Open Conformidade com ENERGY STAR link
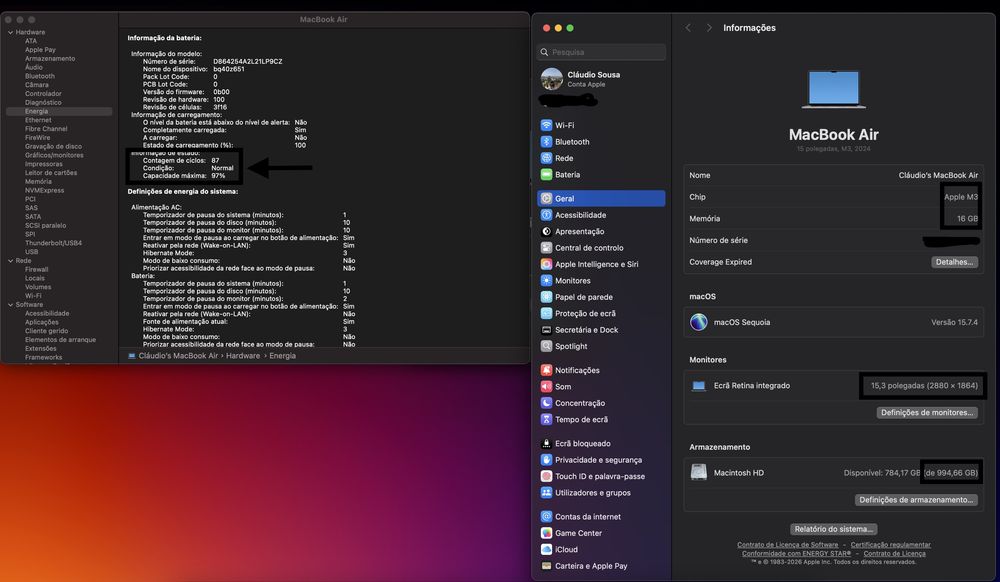 click(797, 553)
